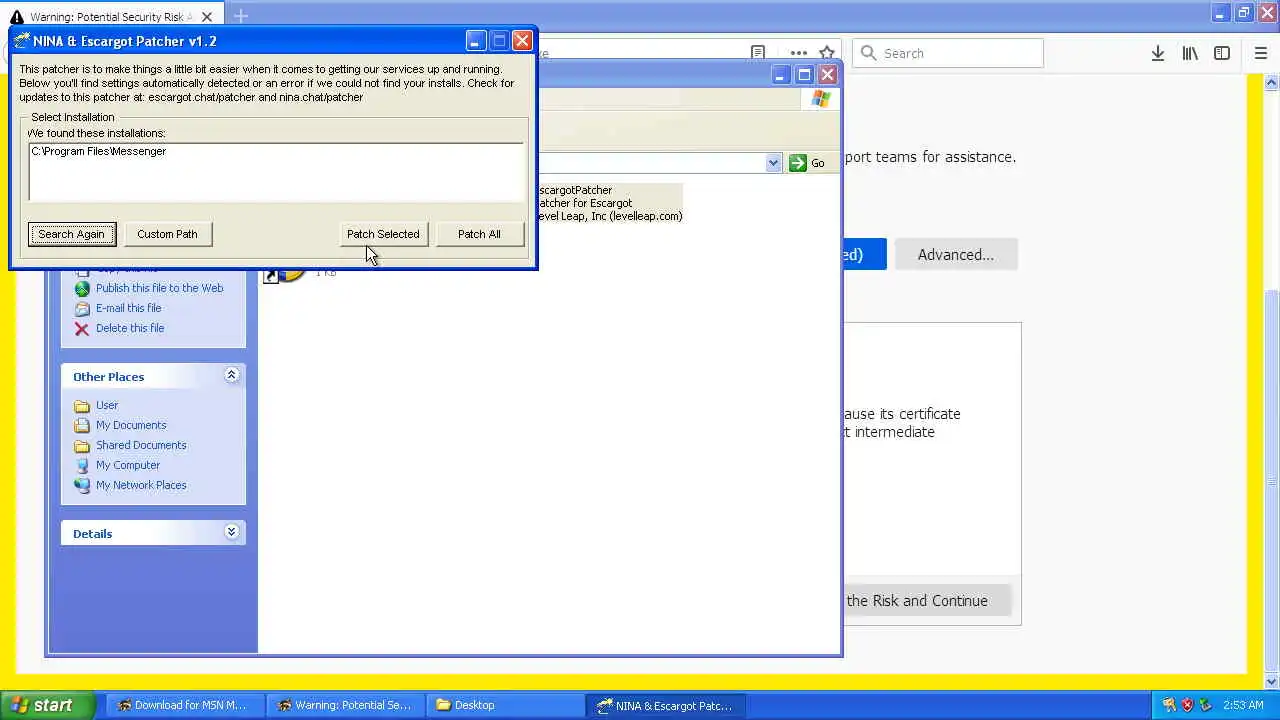1280x720 pixels.
Task: Click the red X delete icon
Action: pyautogui.click(x=82, y=329)
